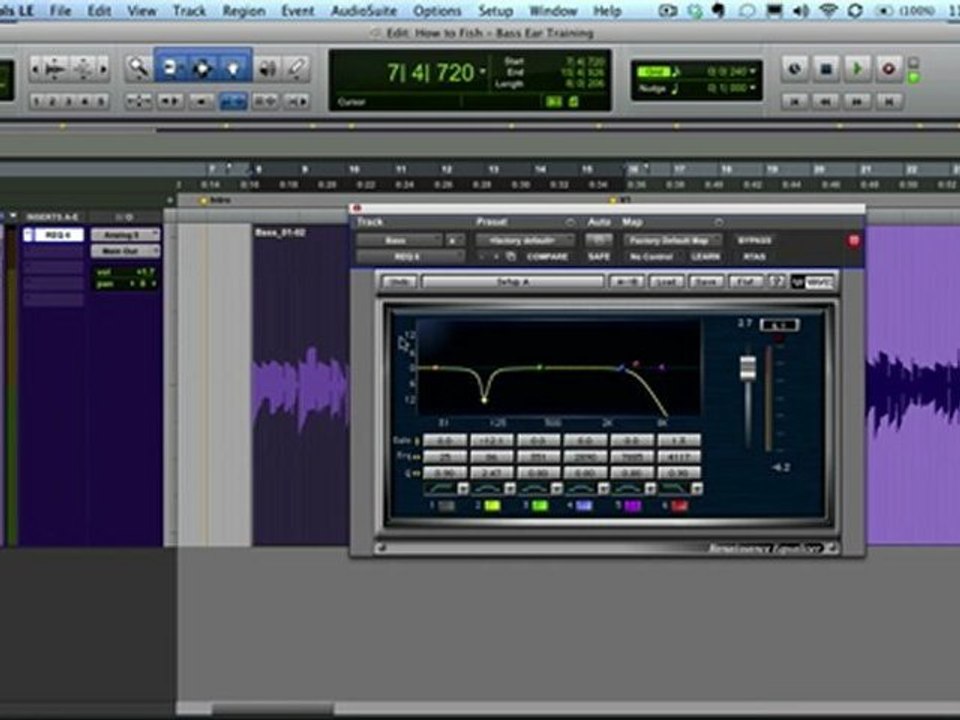This screenshot has width=960, height=720.
Task: Toggle the highlighted Link Timeline and Edit Selection
Action: (x=233, y=101)
